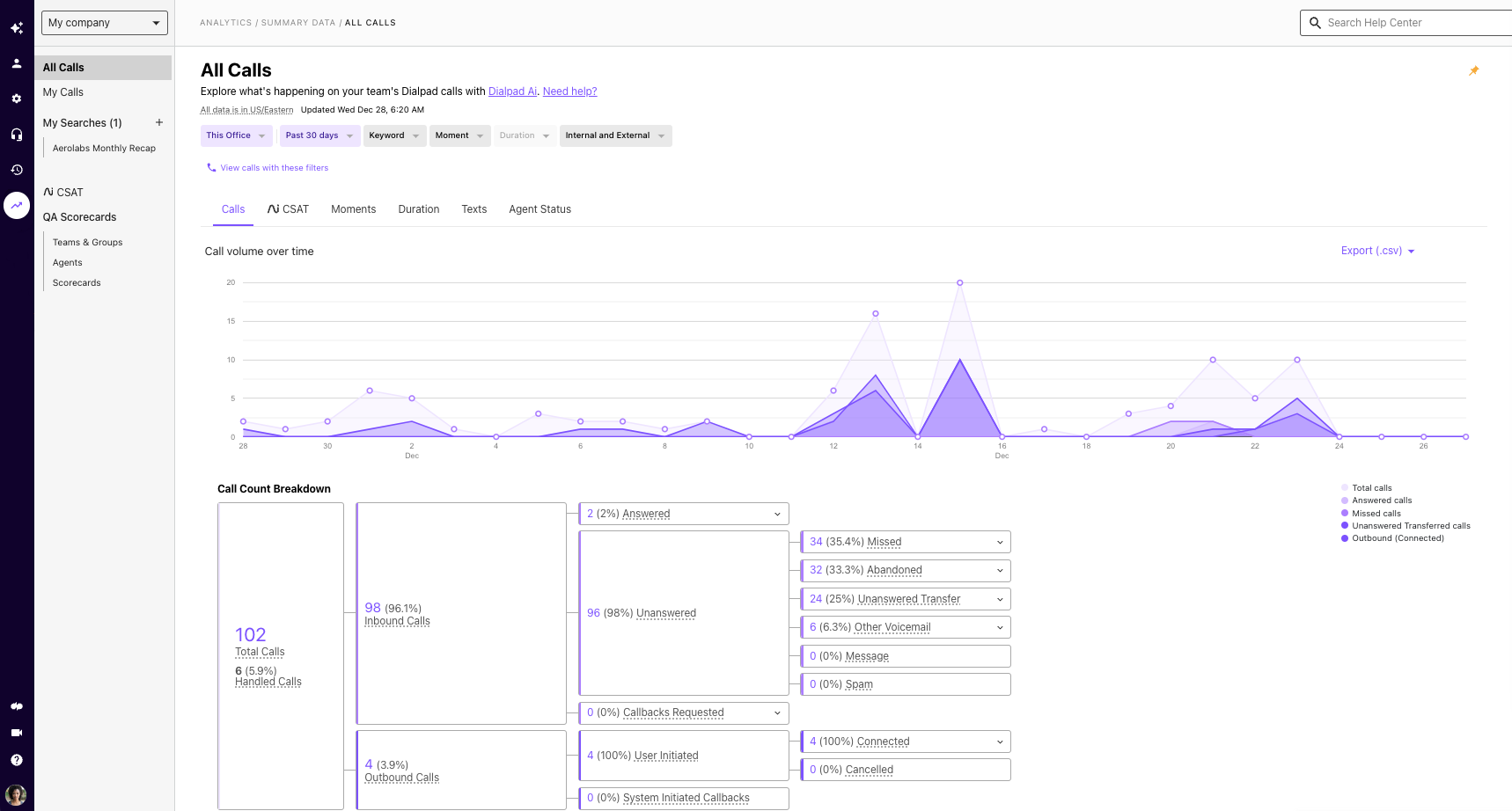Open the video meetings camera icon
The image size is (1512, 811).
pos(17,733)
